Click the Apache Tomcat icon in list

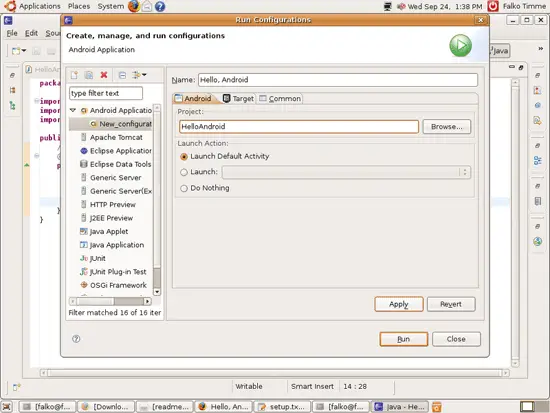(83, 137)
